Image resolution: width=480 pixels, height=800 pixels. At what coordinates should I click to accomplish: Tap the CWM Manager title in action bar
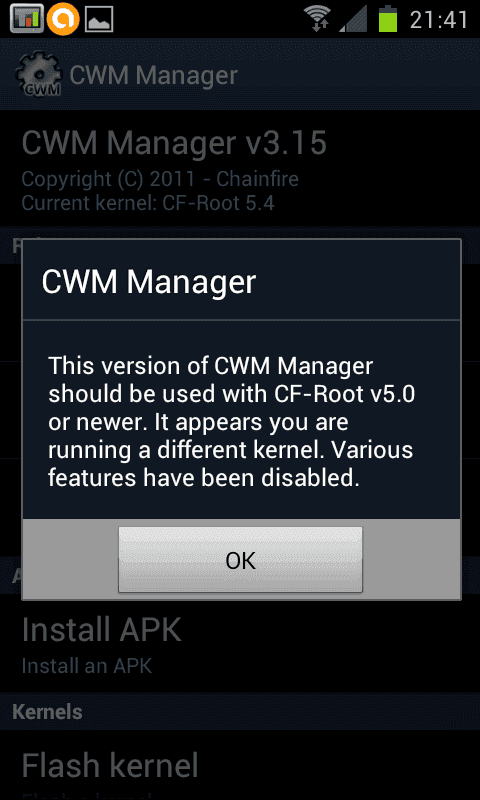(x=154, y=76)
